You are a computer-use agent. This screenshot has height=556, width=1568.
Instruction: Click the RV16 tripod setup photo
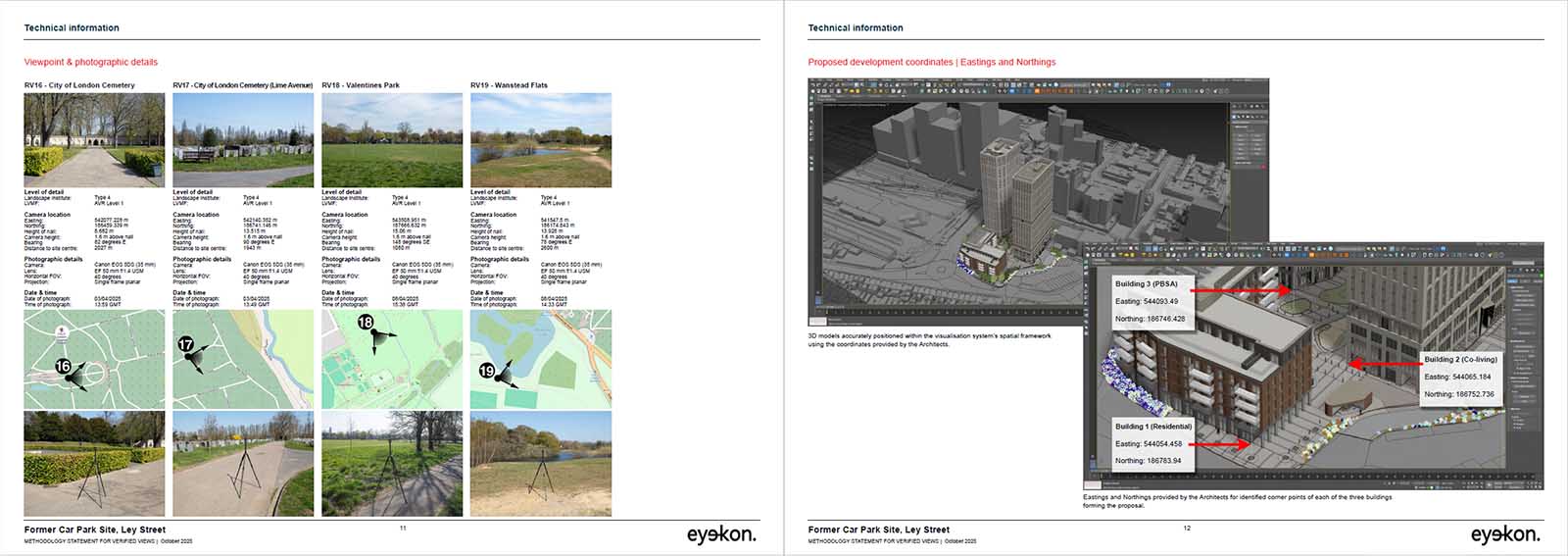94,463
